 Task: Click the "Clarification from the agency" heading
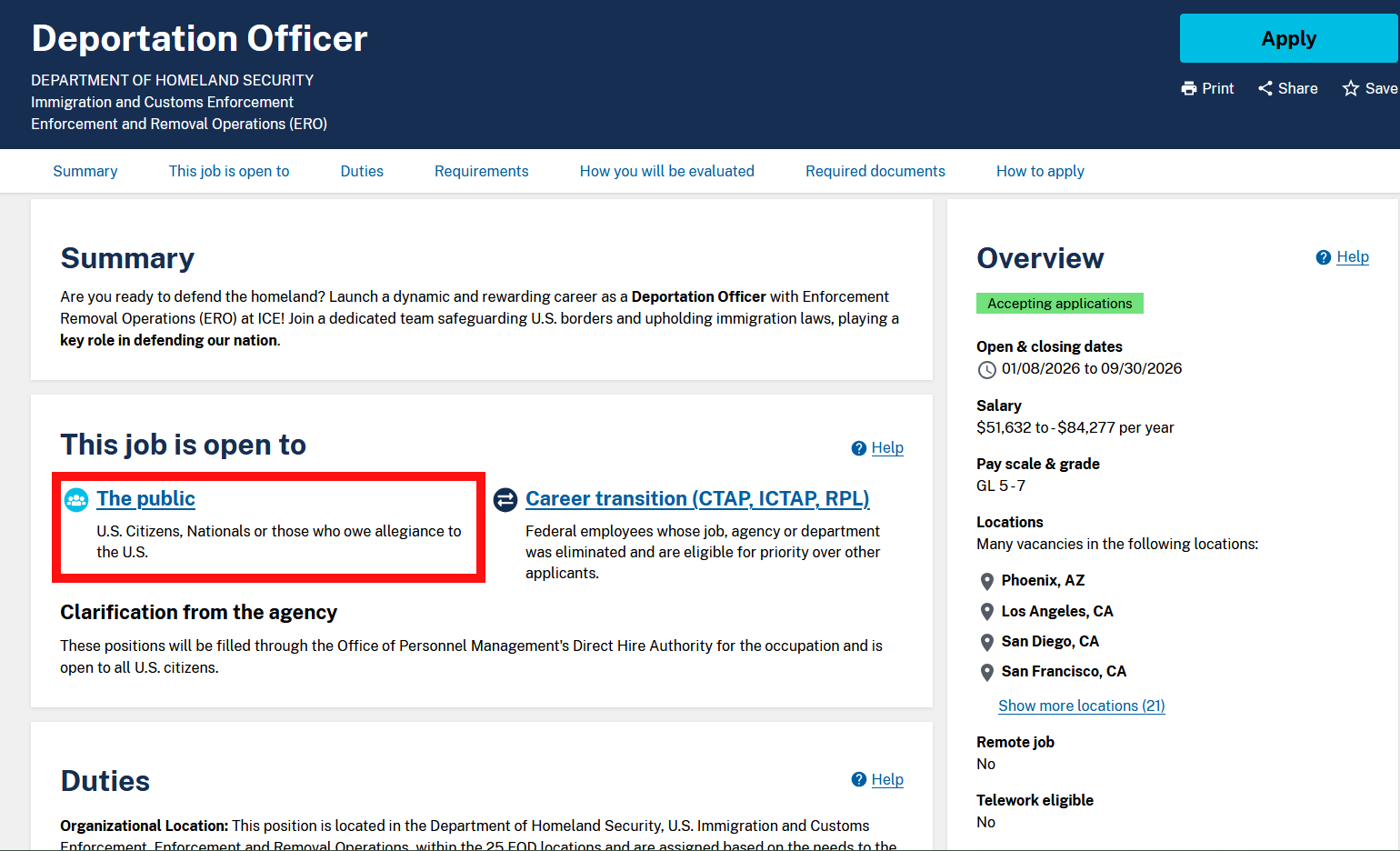(199, 613)
